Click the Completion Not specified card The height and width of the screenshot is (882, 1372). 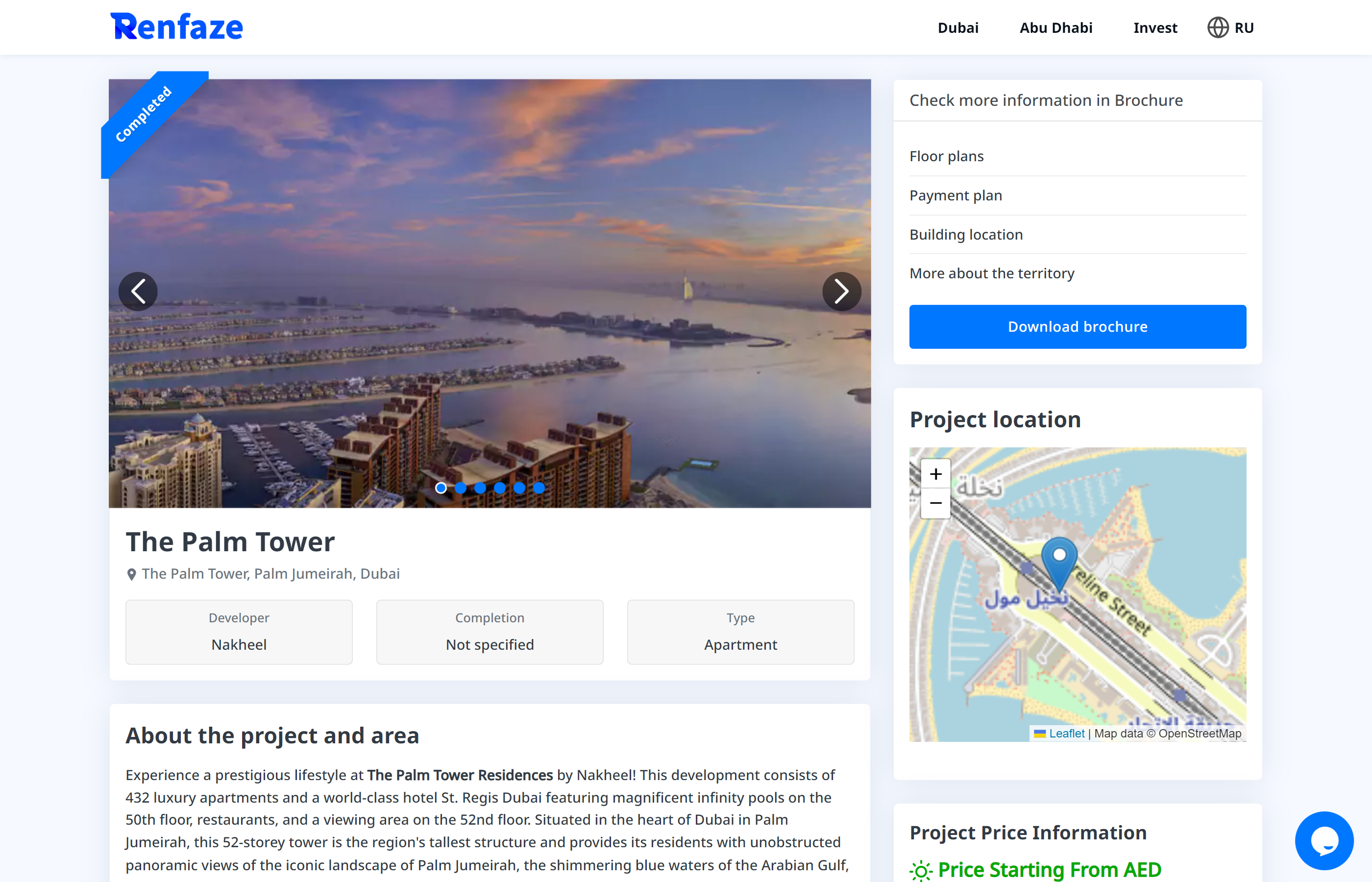(x=490, y=632)
